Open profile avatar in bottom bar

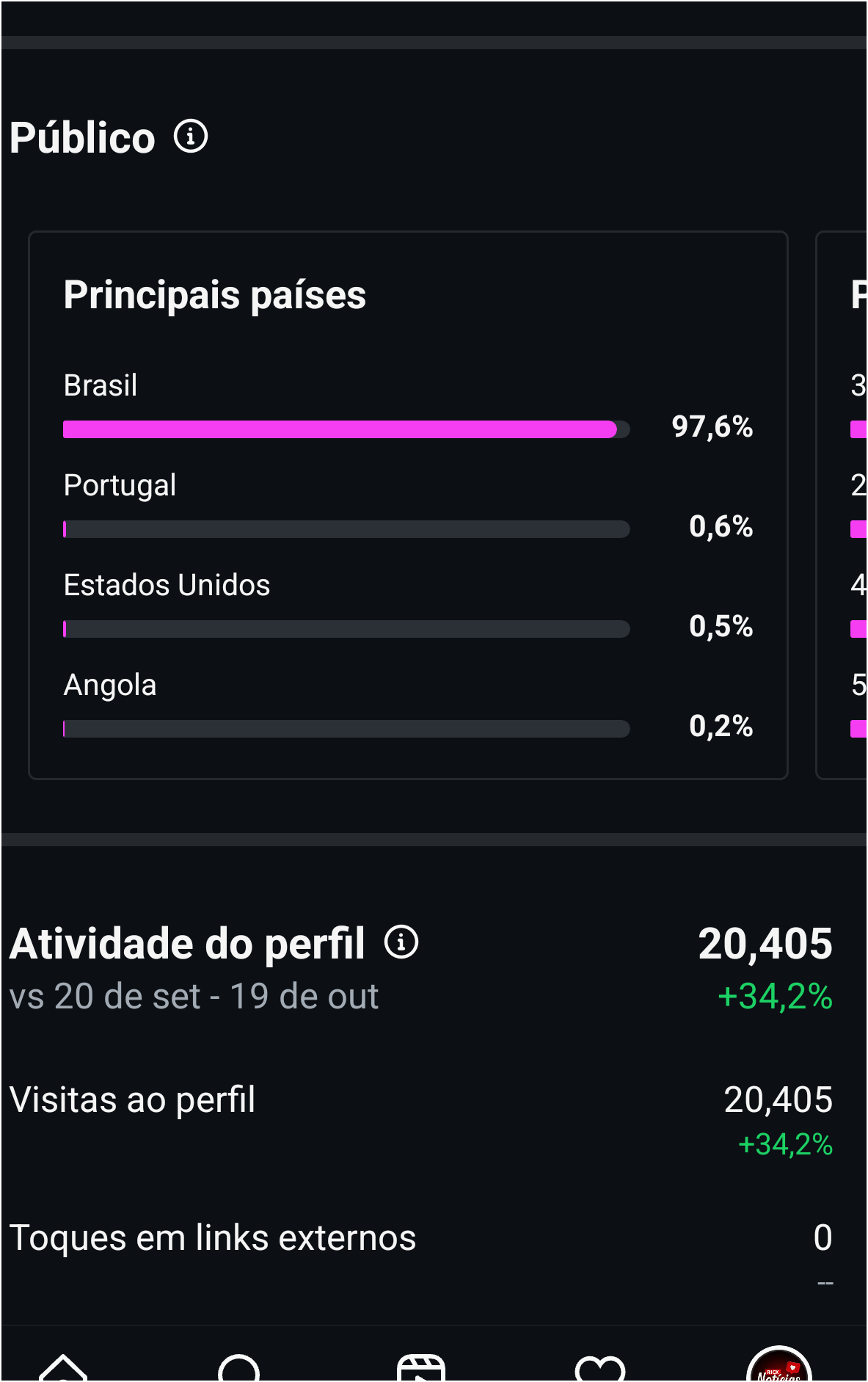click(x=778, y=1367)
